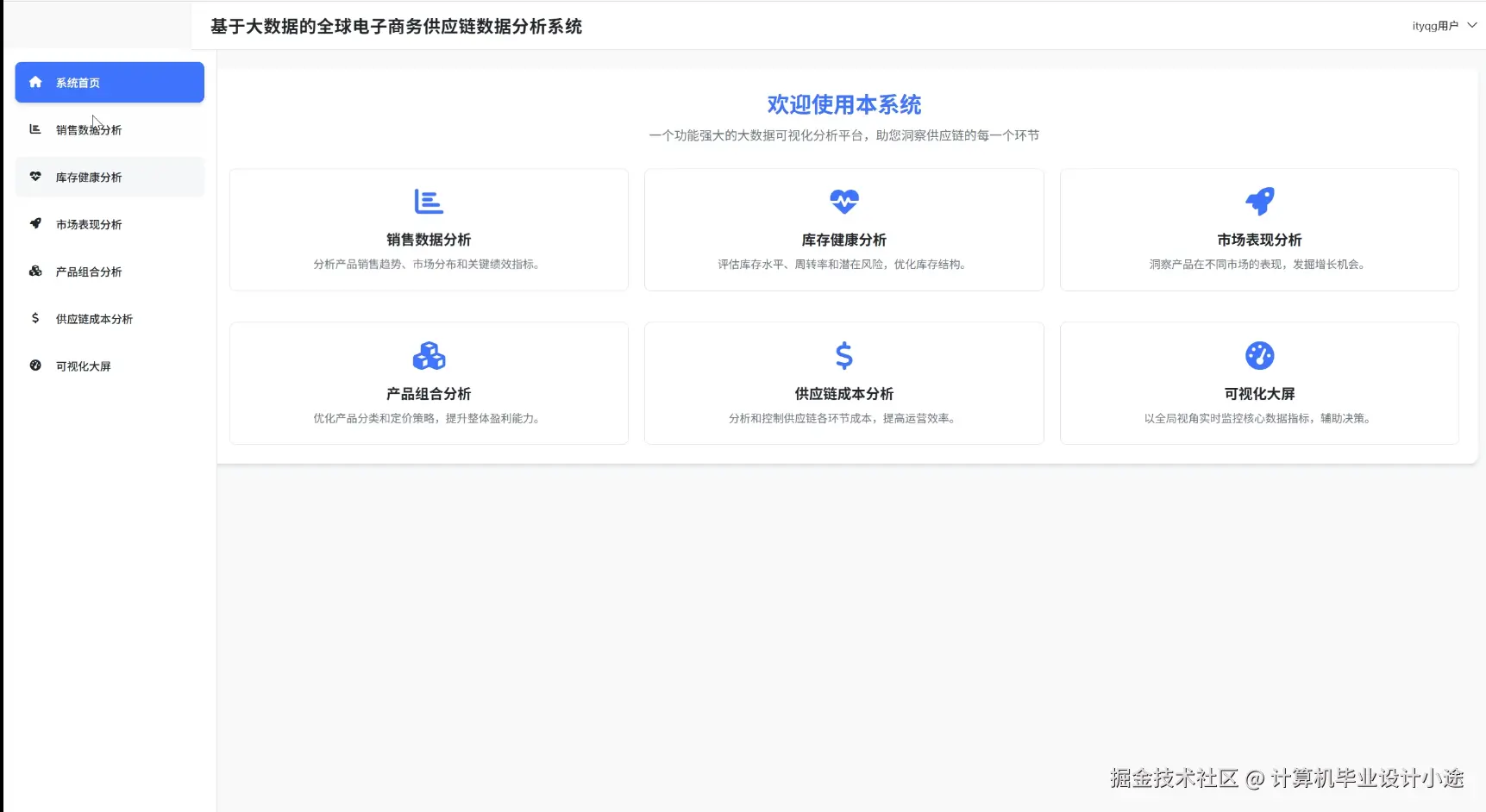Screen dimensions: 1486x812
Task: Click the bar chart icon for 销售数据分析 card
Action: tap(429, 201)
